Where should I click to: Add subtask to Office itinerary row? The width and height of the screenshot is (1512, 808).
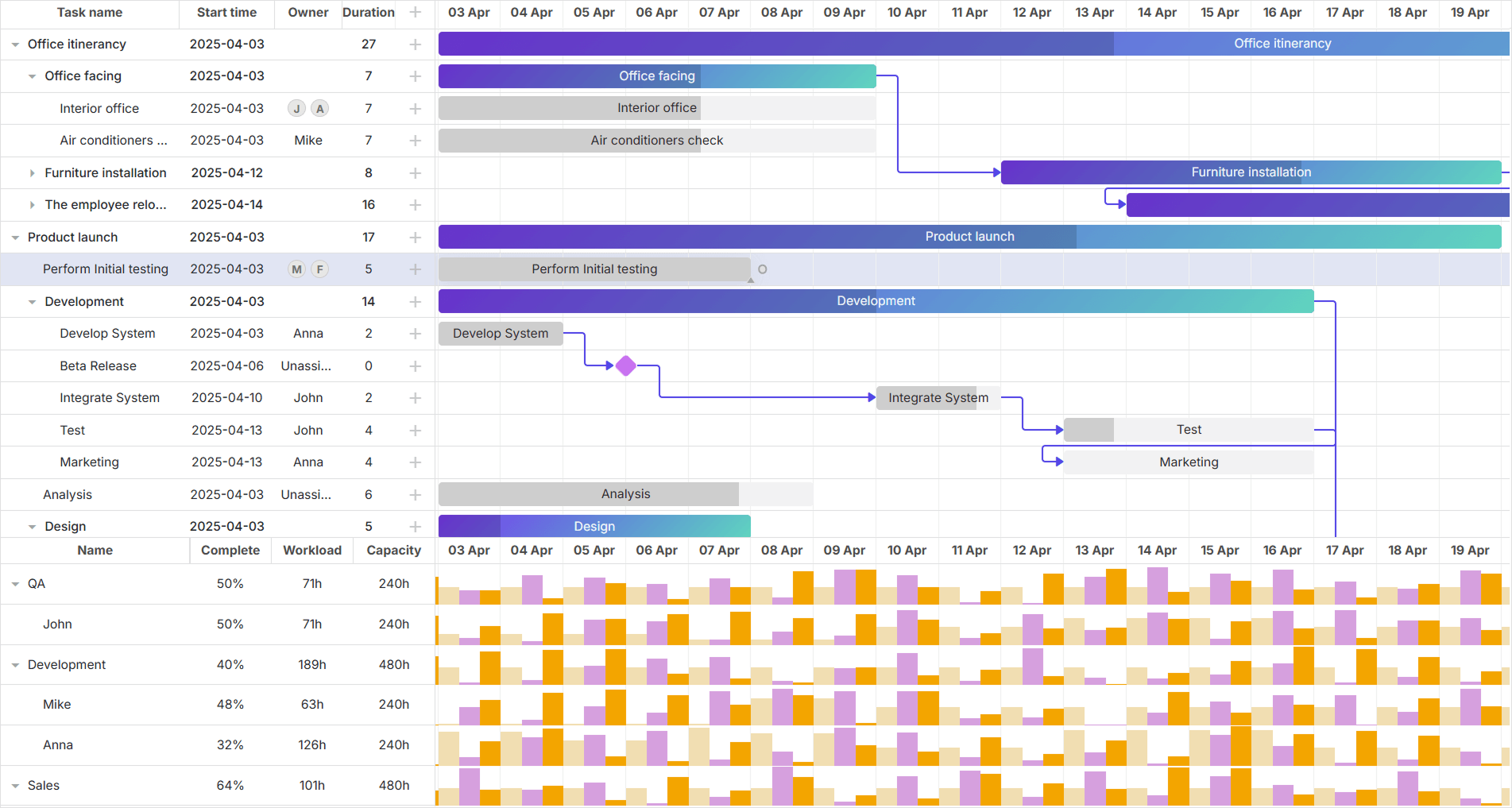tap(415, 44)
